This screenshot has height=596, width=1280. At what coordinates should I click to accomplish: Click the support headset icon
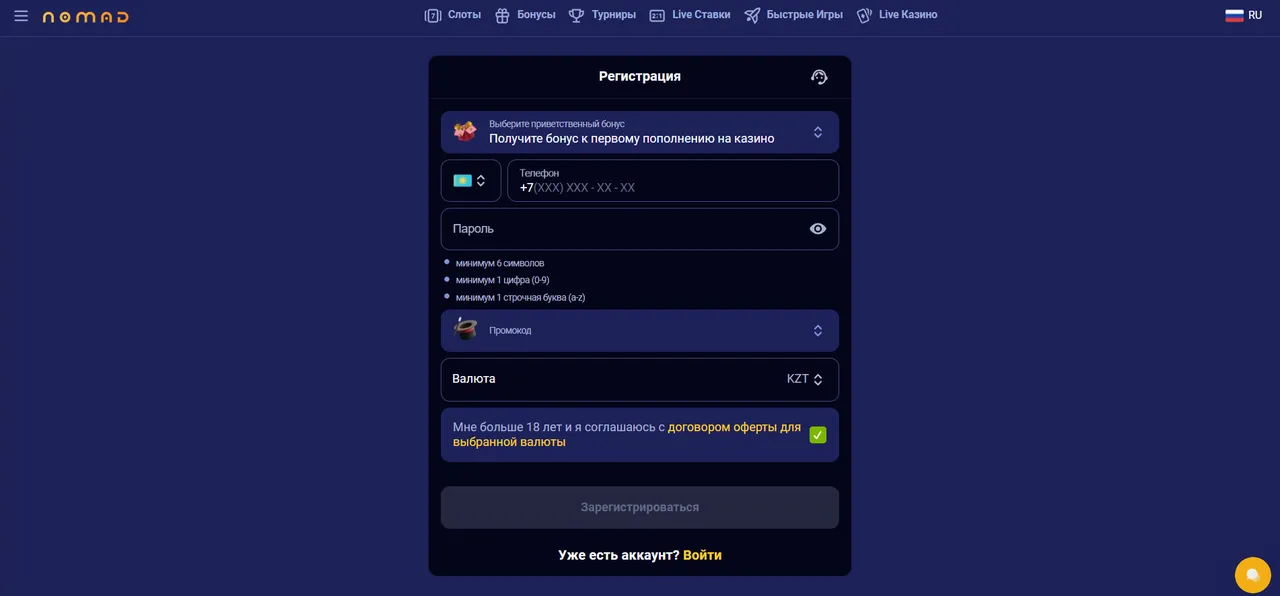point(819,77)
